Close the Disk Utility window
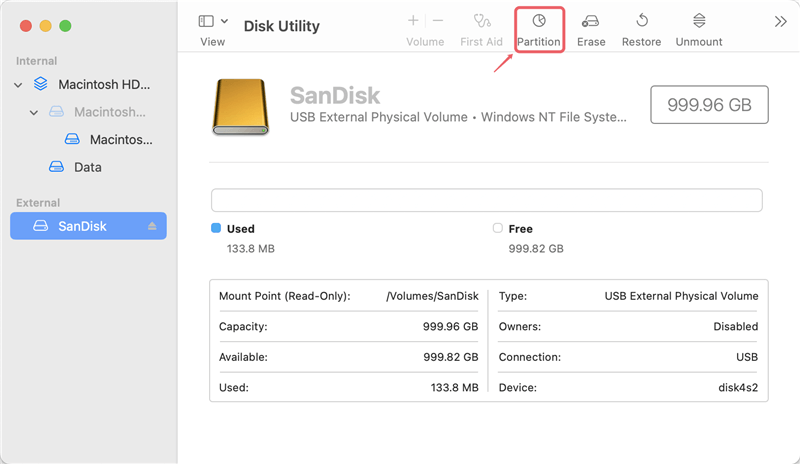The image size is (800, 464). point(26,26)
